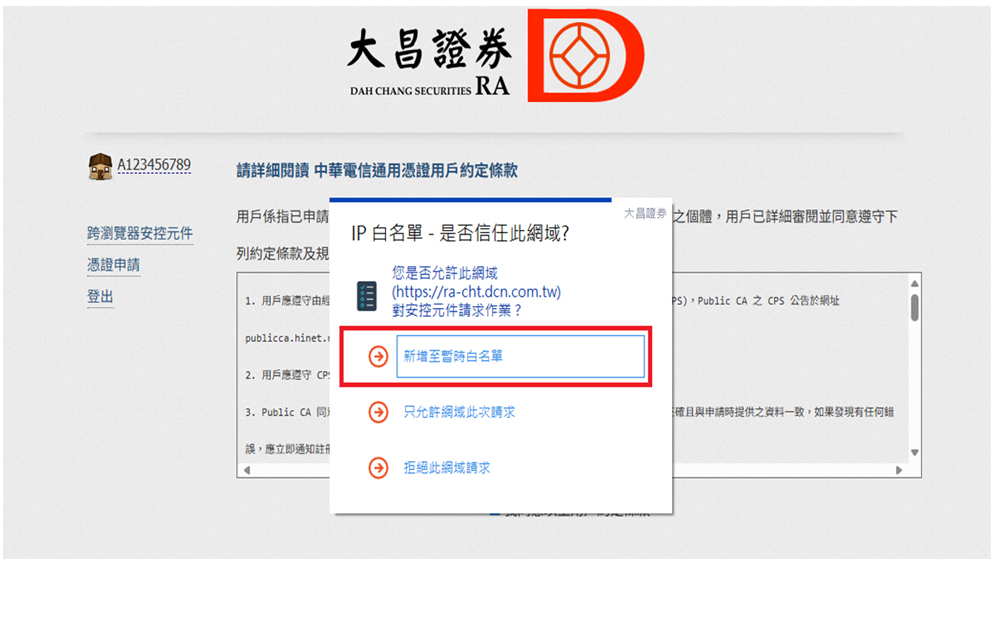The width and height of the screenshot is (995, 634).
Task: Click the terms box scroll left arrow
Action: coord(247,470)
